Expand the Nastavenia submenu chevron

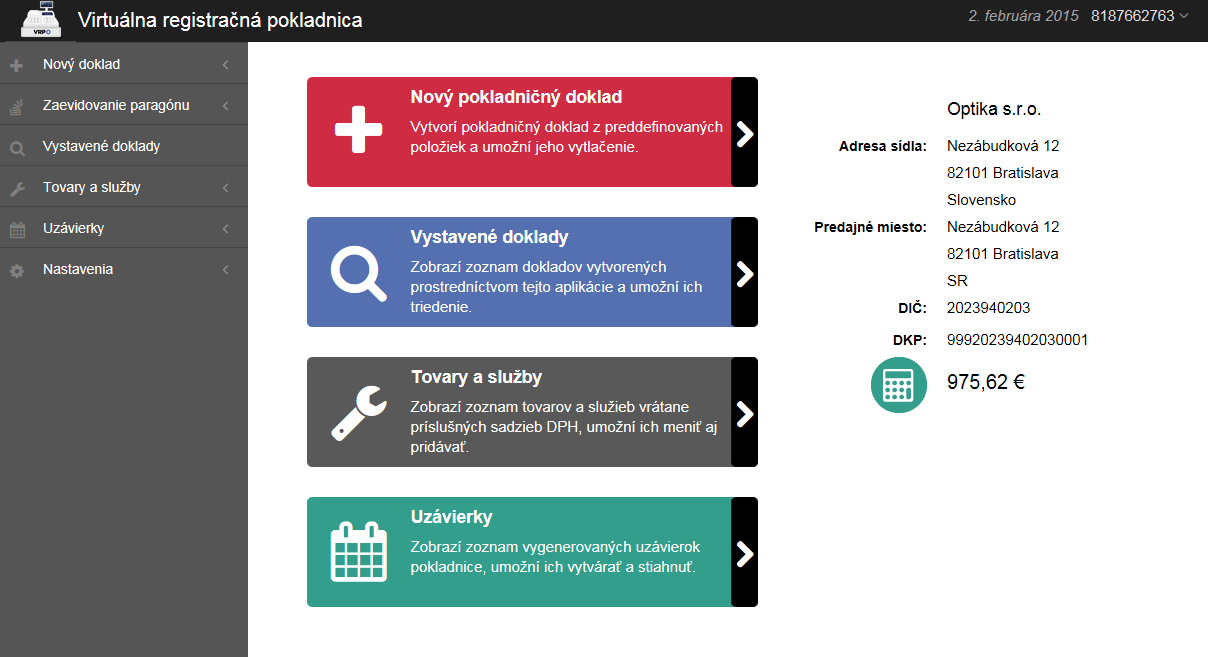[226, 270]
